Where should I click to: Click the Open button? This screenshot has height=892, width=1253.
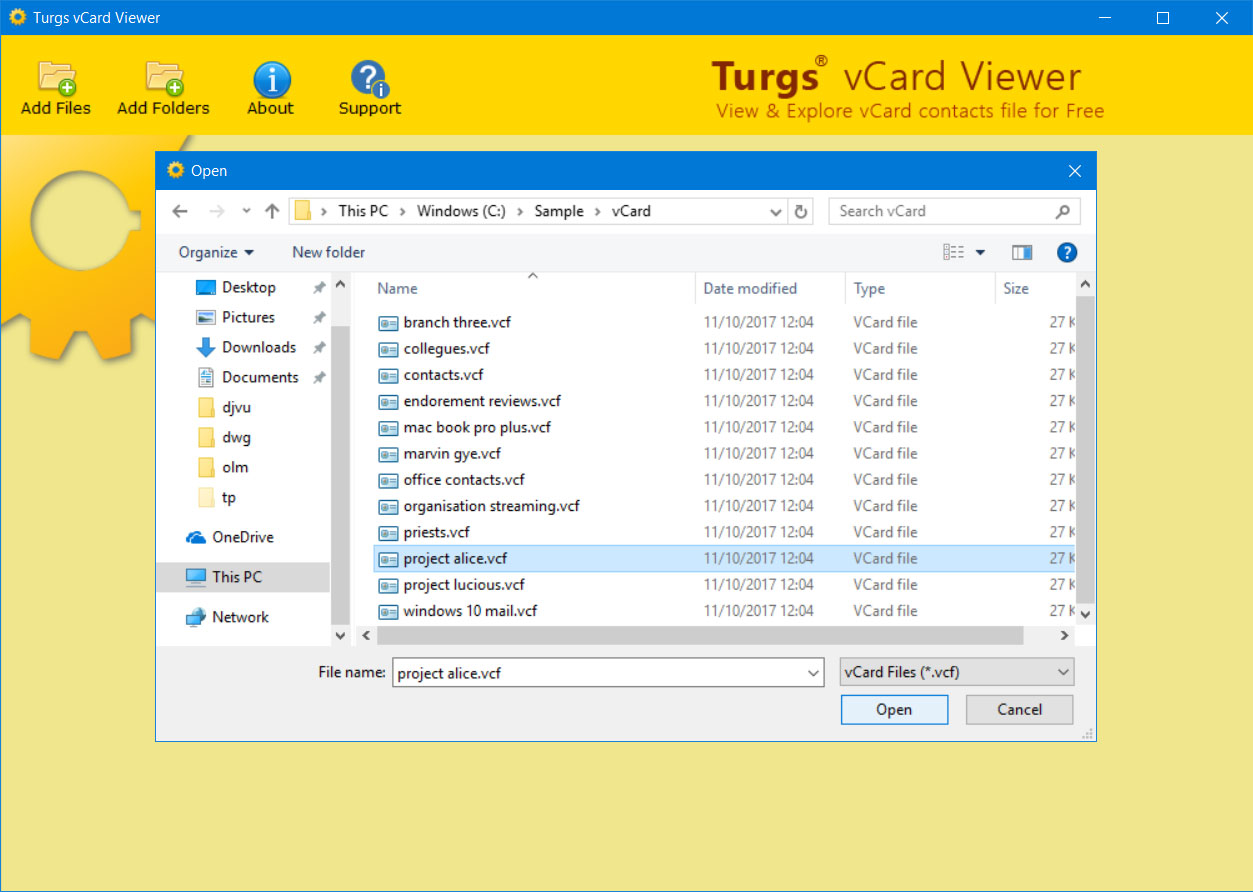894,710
